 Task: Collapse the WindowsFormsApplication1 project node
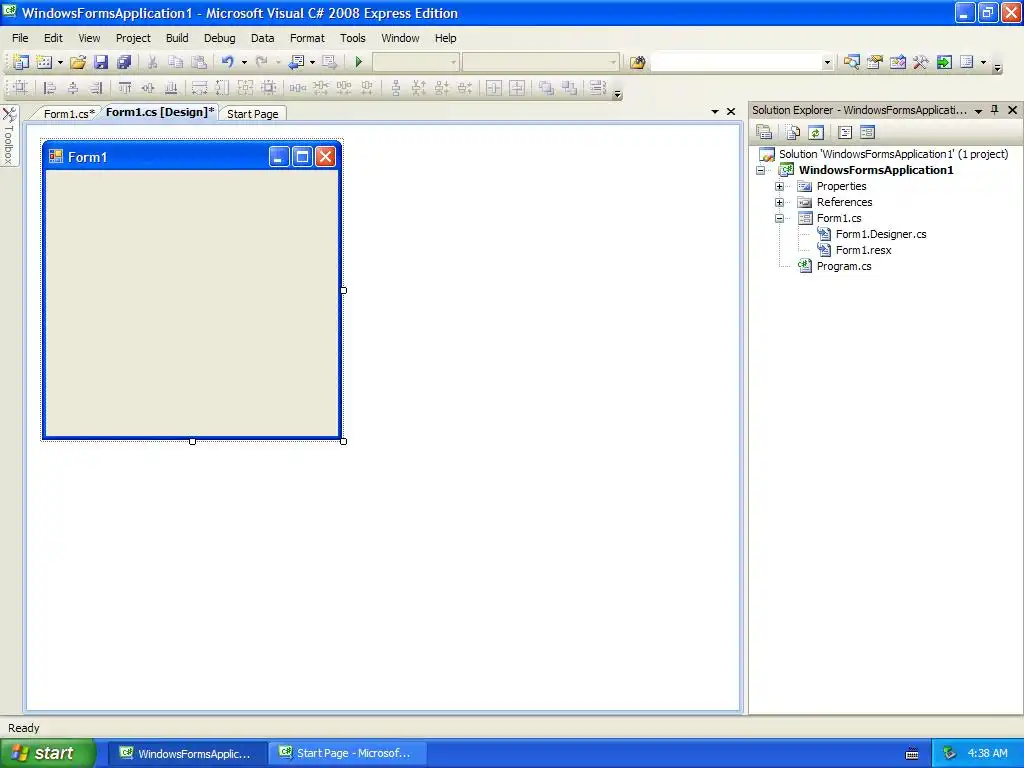point(760,170)
